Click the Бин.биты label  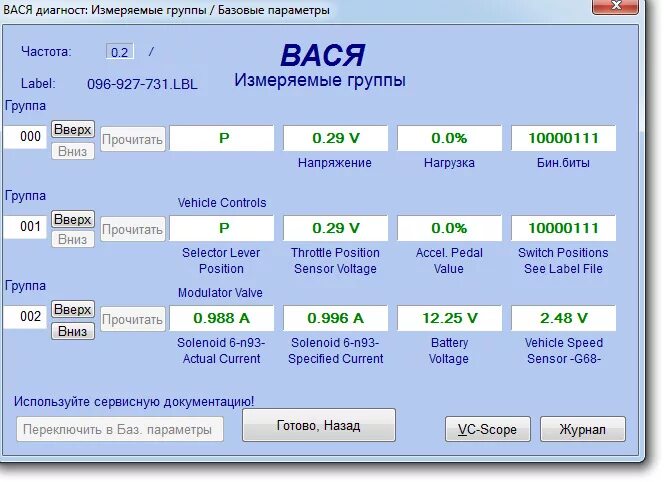563,163
